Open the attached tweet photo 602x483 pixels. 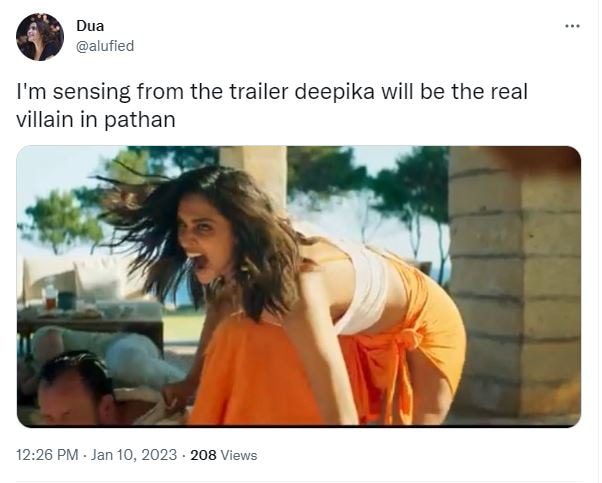299,286
